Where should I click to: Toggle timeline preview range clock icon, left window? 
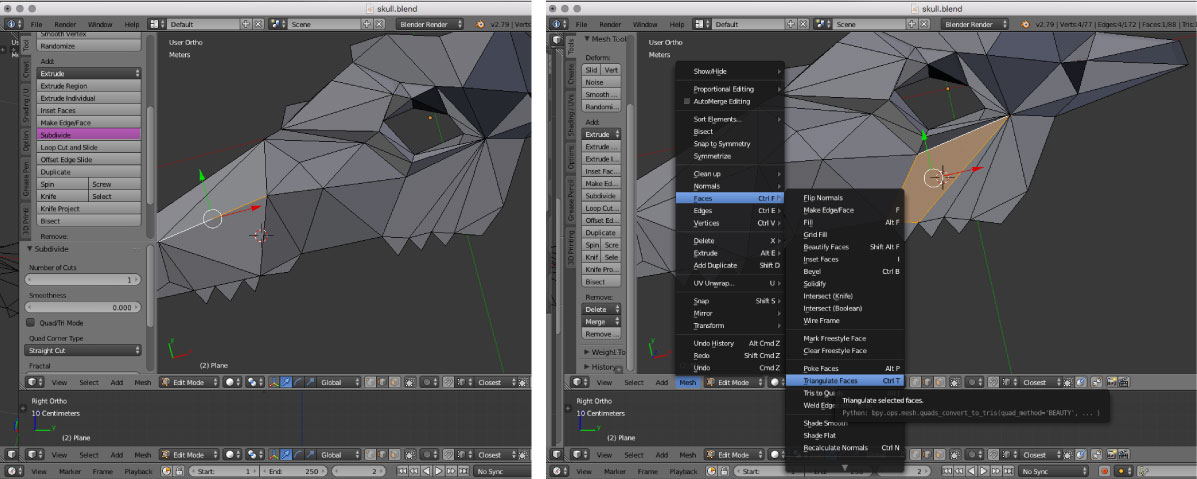pos(166,471)
